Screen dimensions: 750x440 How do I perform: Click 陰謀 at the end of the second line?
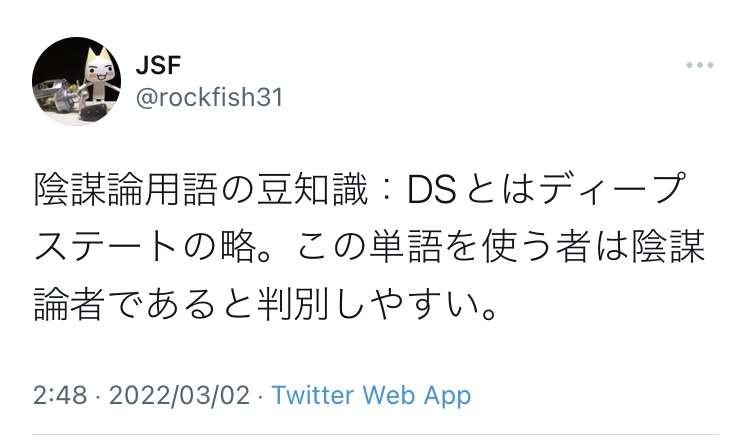click(668, 247)
